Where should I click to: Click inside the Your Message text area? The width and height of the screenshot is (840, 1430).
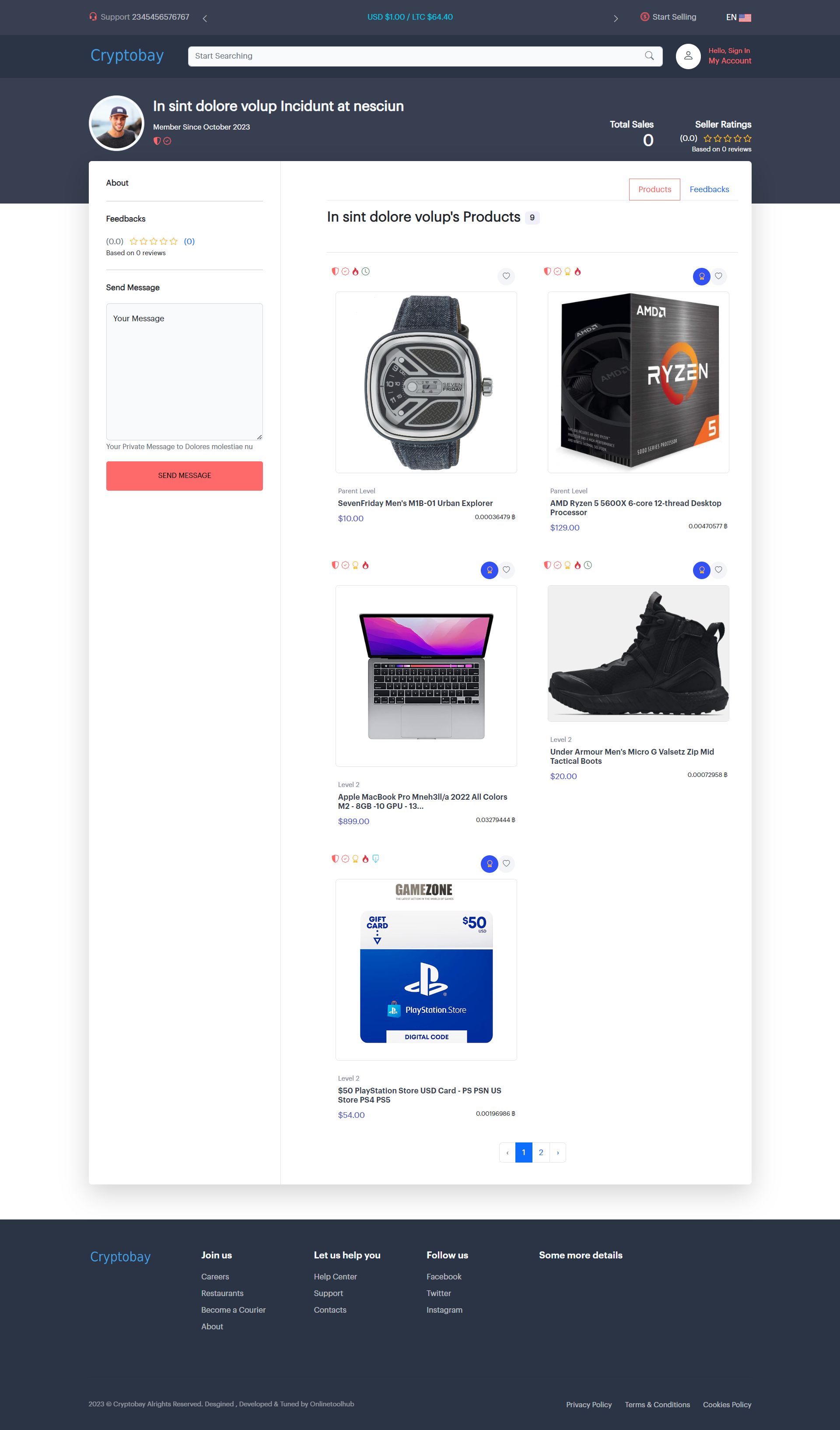pyautogui.click(x=184, y=372)
